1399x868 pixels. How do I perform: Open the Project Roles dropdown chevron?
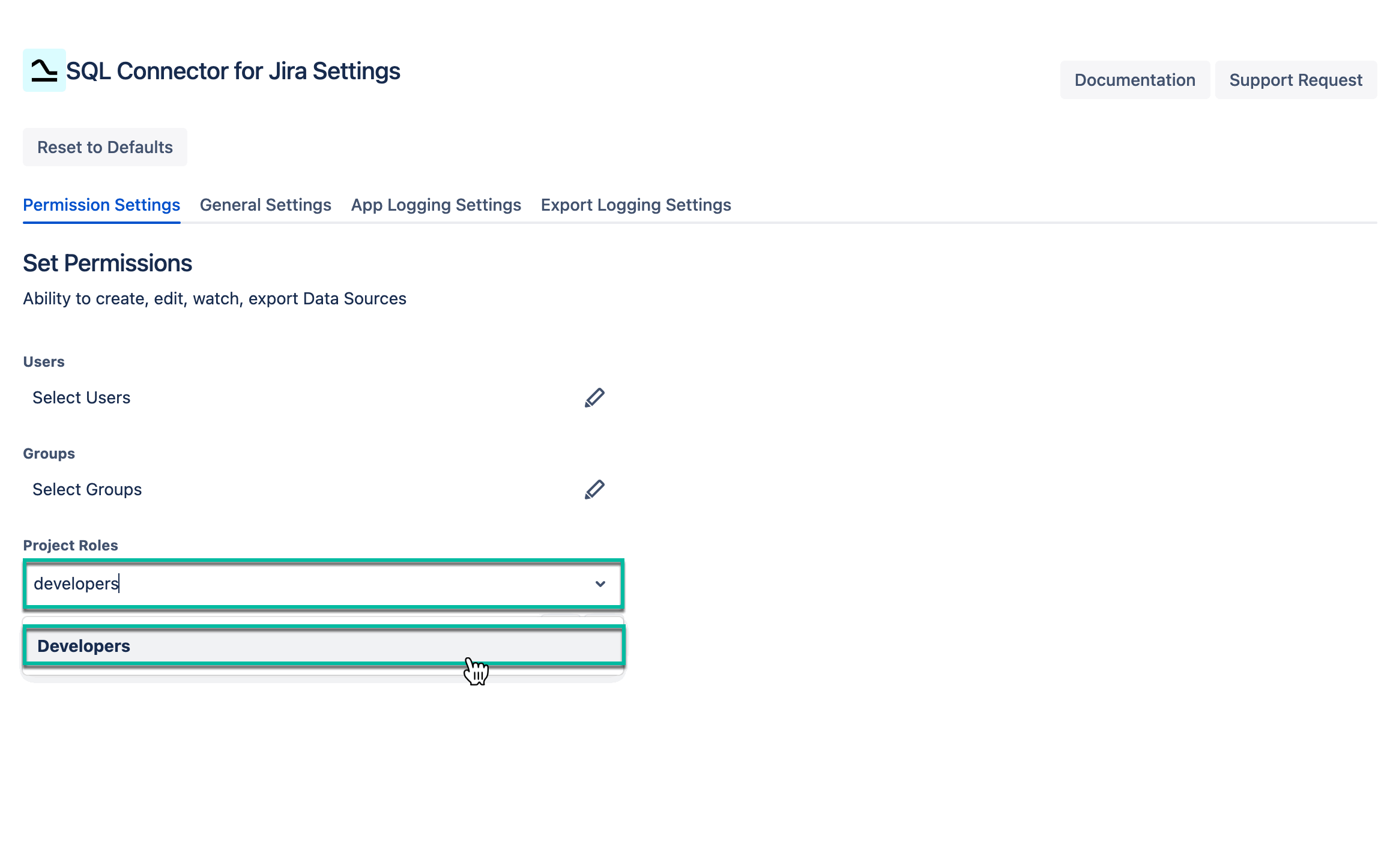tap(600, 583)
